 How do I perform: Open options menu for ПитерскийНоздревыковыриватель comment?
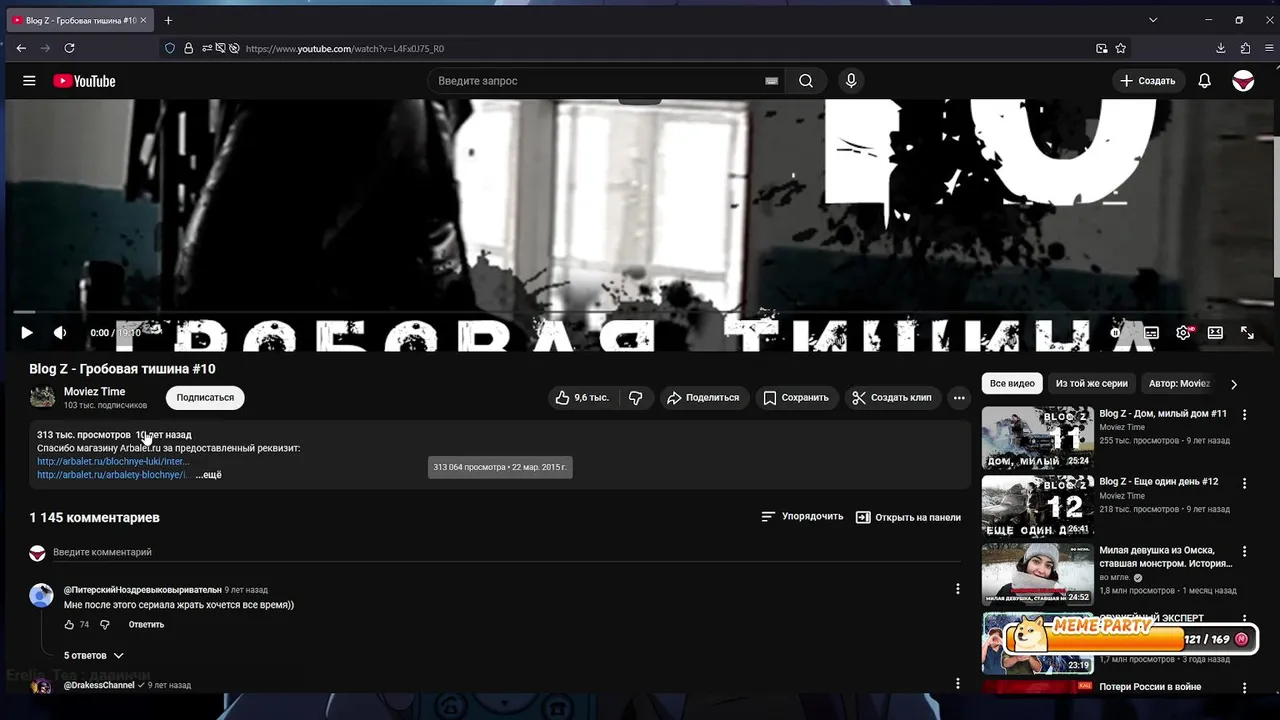click(957, 590)
